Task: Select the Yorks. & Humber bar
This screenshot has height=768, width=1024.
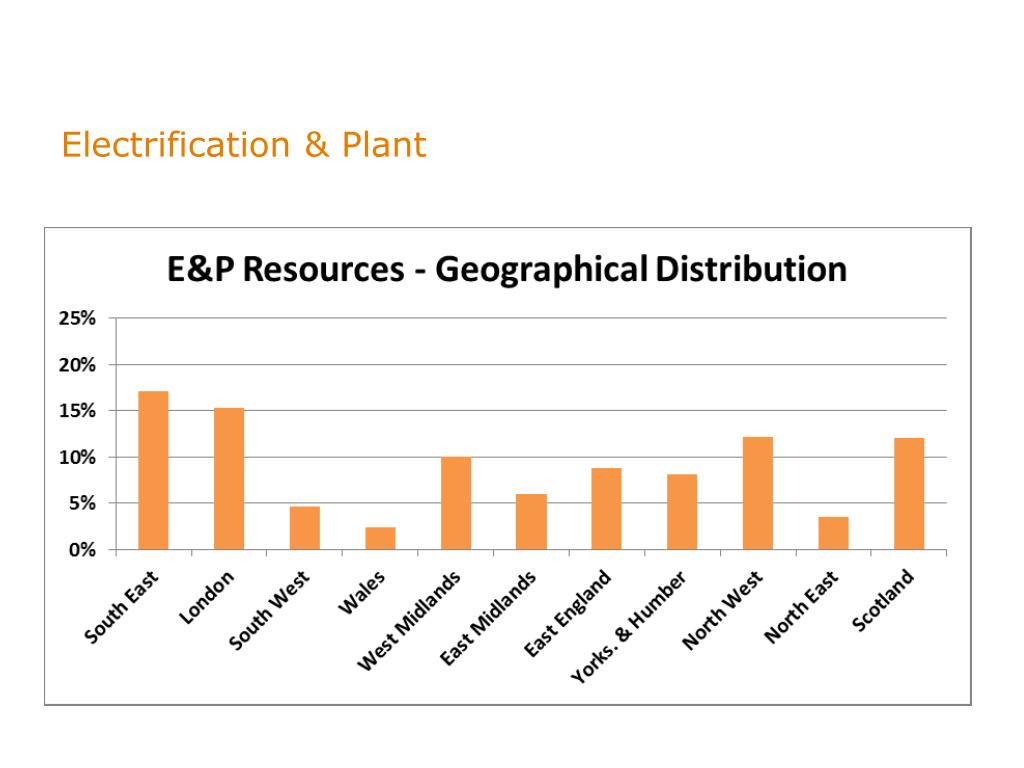Action: (682, 512)
